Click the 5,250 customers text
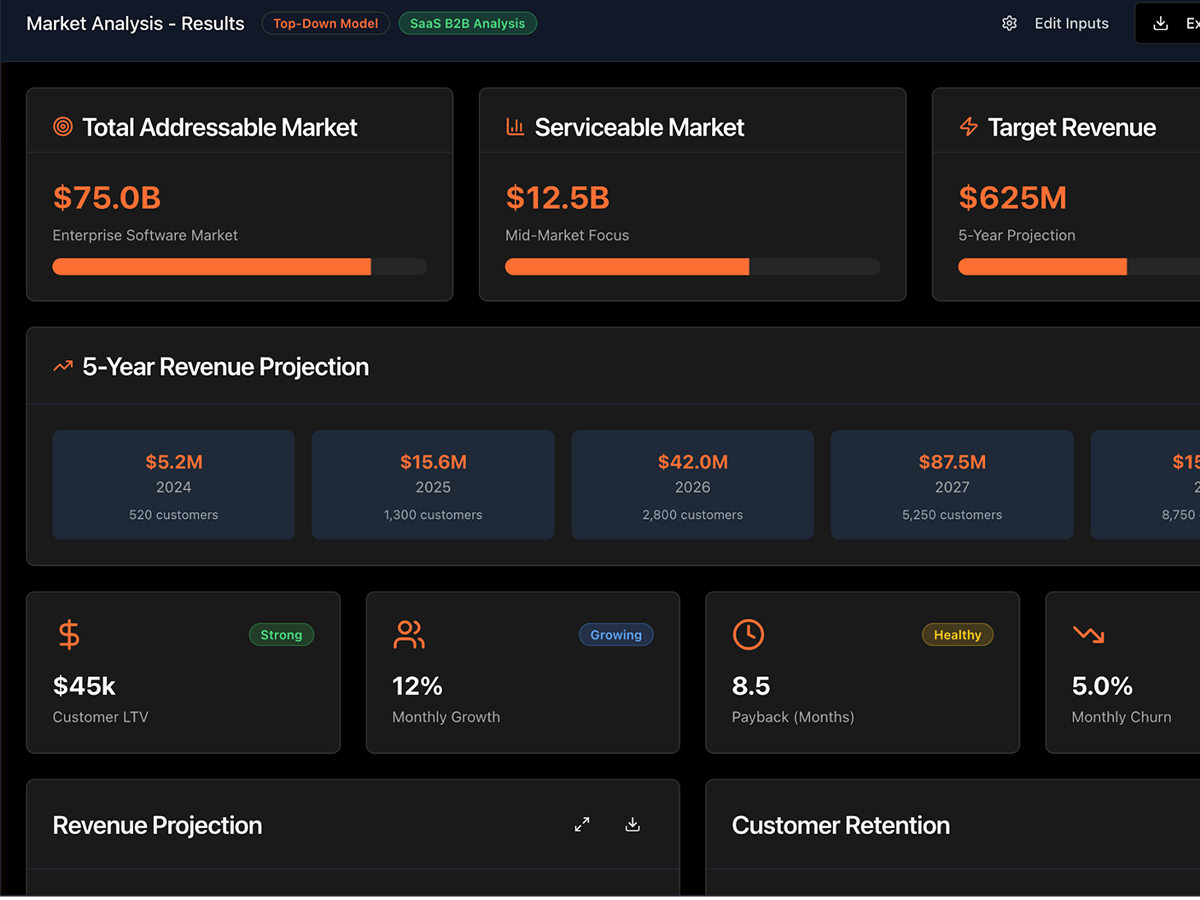The width and height of the screenshot is (1200, 900). [952, 515]
